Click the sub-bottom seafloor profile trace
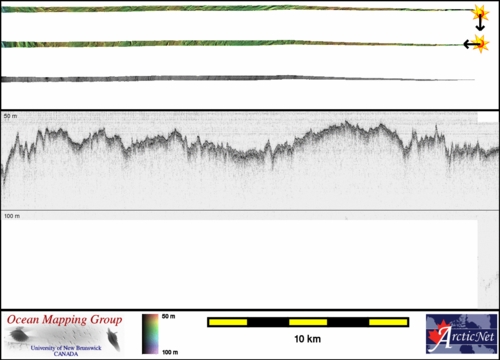This screenshot has height=360, width=500. (250, 147)
